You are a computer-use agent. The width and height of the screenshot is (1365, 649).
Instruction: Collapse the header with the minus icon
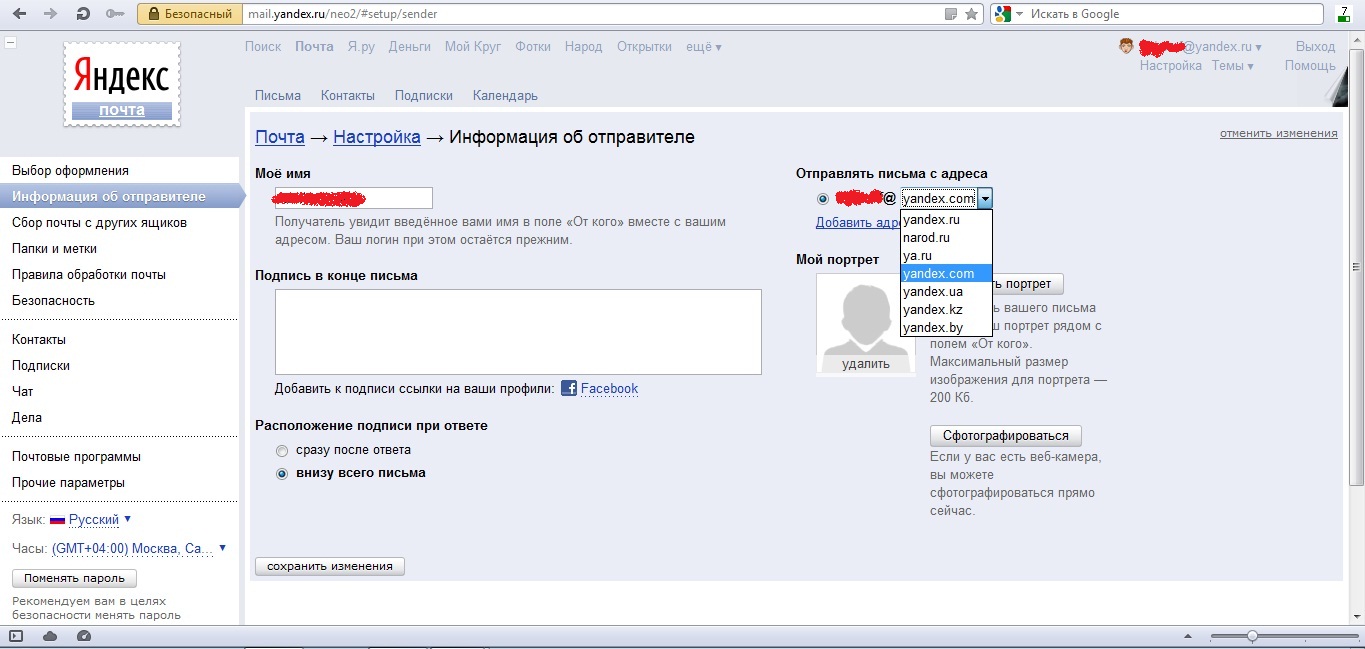(x=10, y=43)
